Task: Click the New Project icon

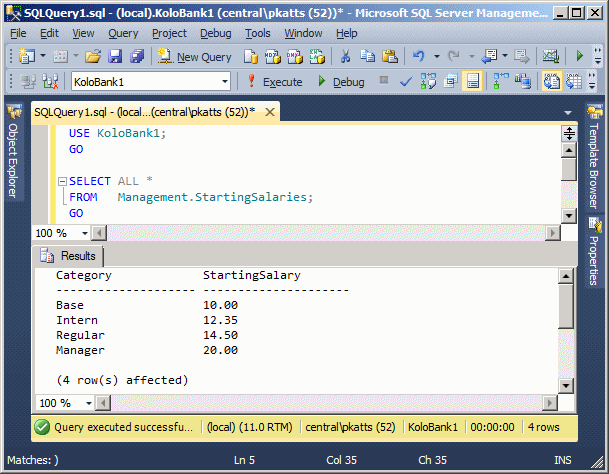Action: (26, 56)
